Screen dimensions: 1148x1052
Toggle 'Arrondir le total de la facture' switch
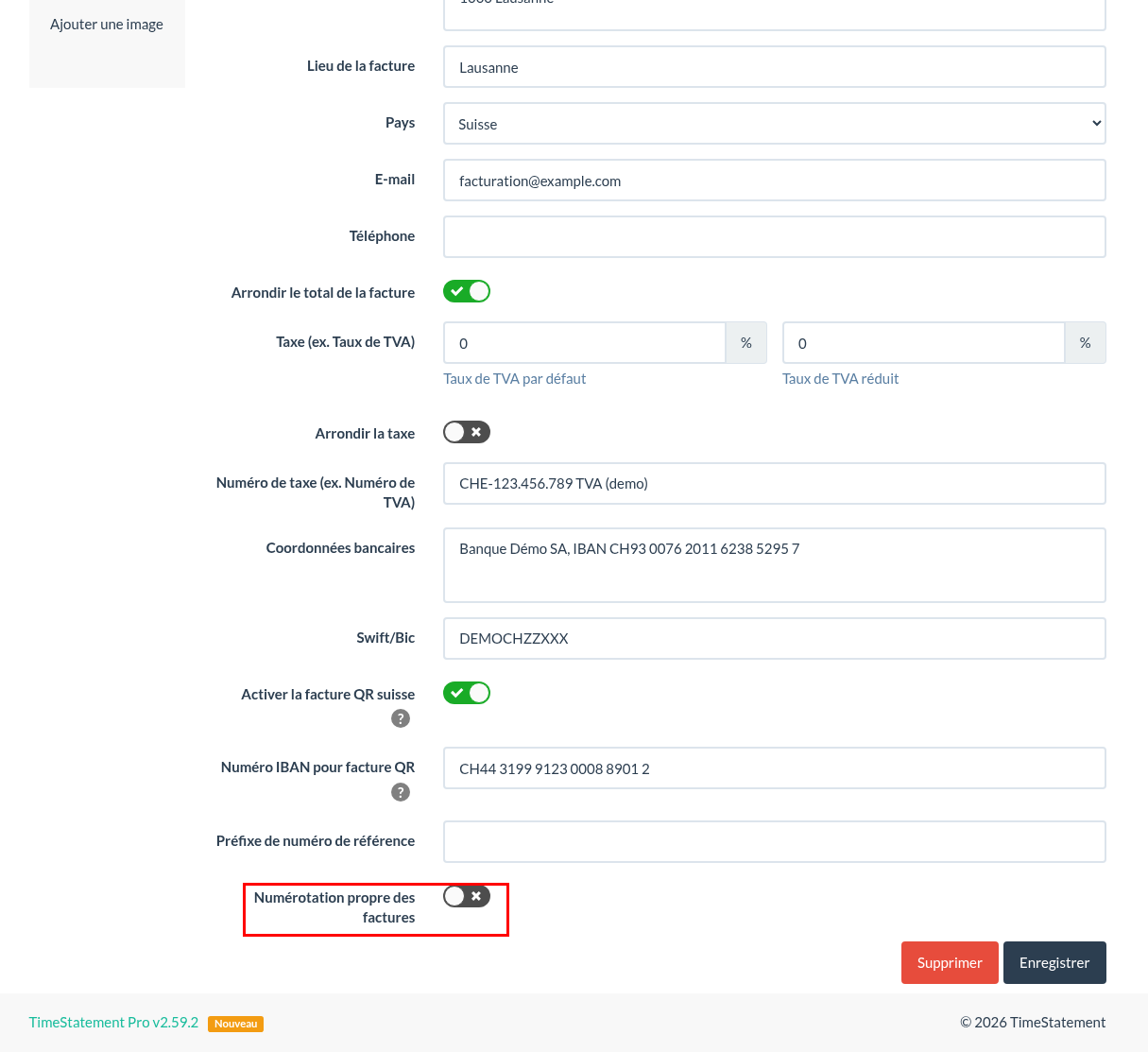467,291
